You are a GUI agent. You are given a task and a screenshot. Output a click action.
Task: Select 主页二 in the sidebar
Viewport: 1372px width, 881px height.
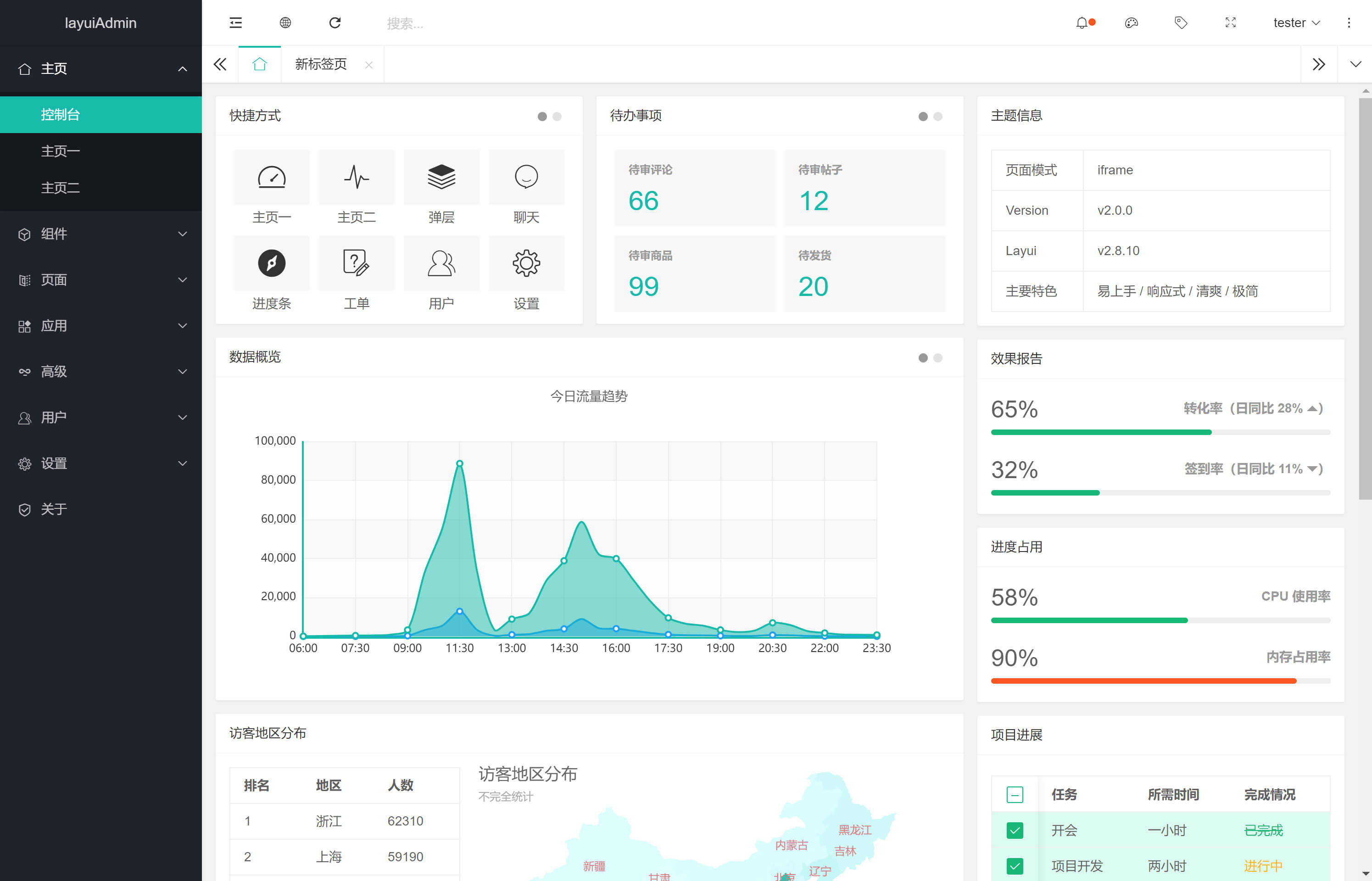click(x=100, y=188)
